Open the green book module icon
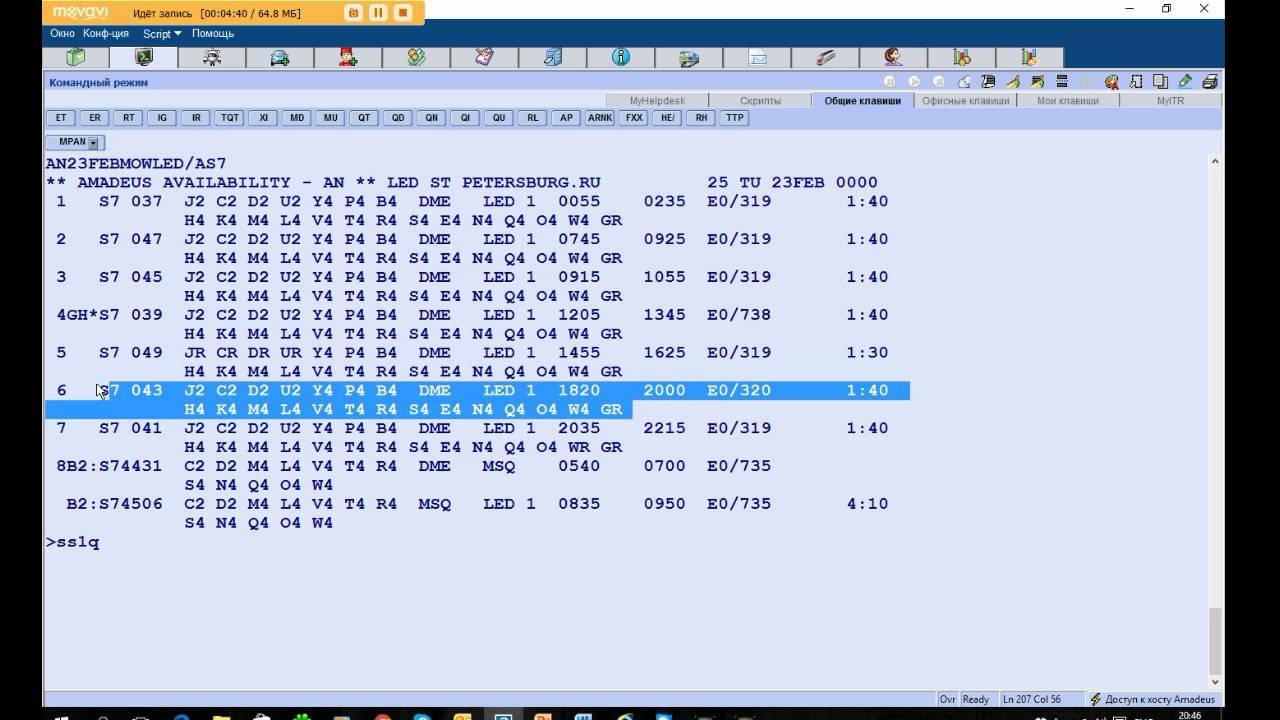Screen dimensions: 1280x720 point(76,58)
